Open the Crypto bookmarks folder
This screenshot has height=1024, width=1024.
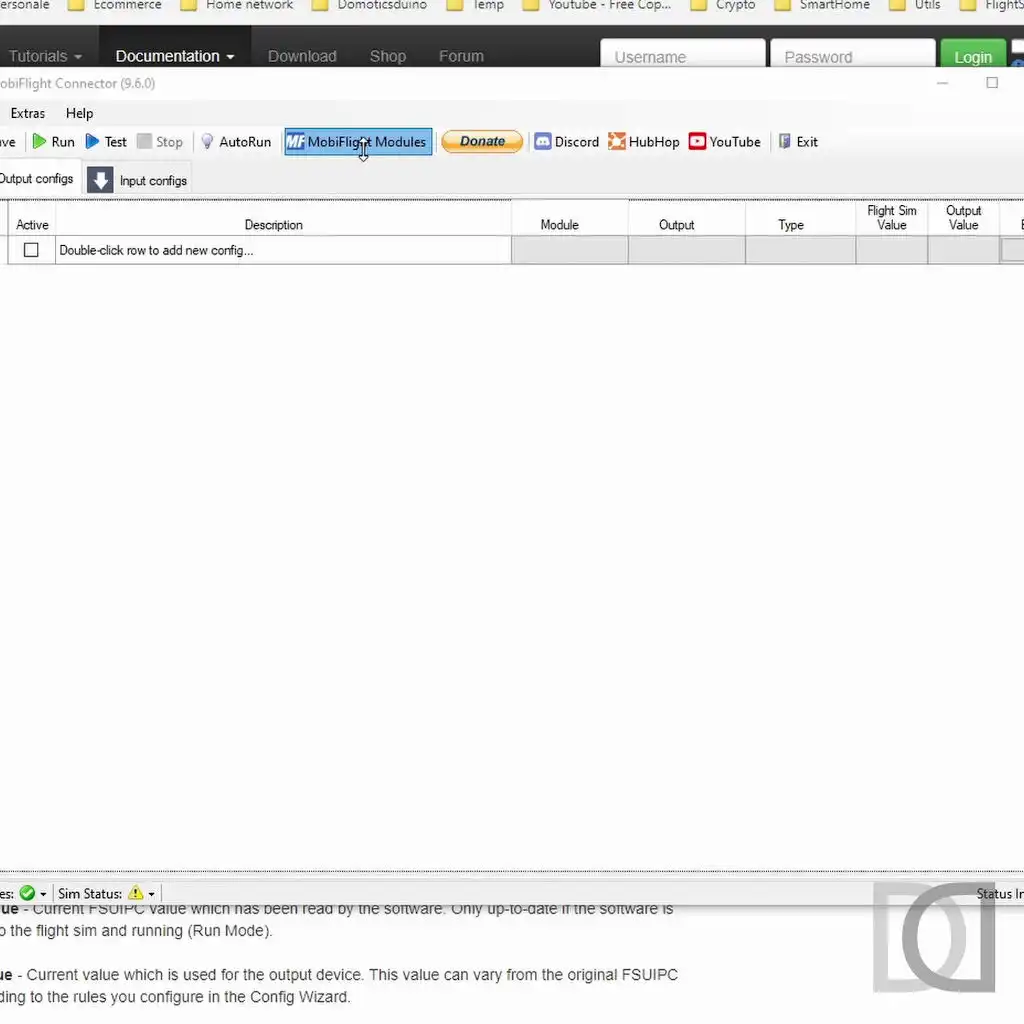click(724, 5)
